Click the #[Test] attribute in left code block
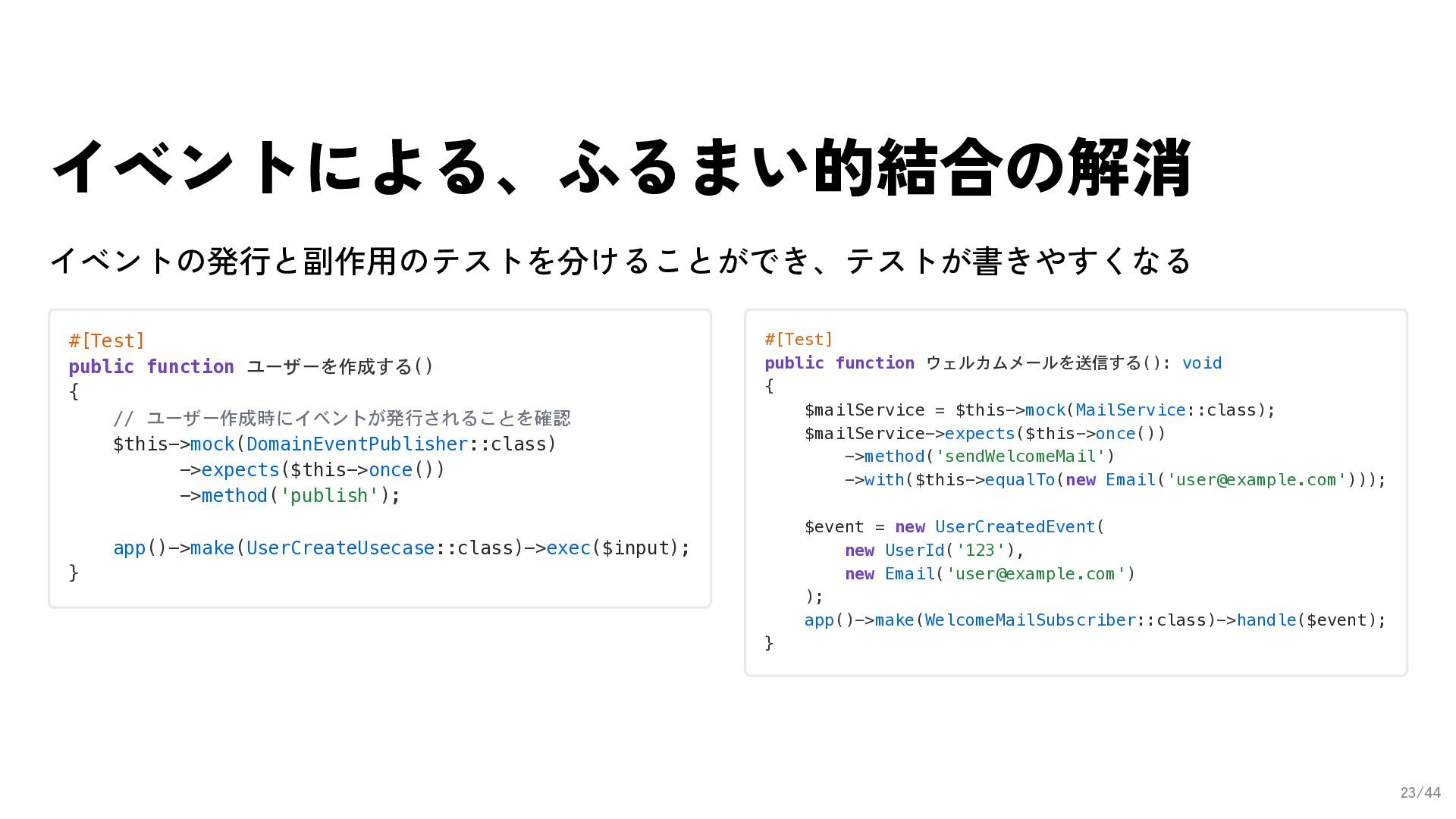 [x=106, y=340]
